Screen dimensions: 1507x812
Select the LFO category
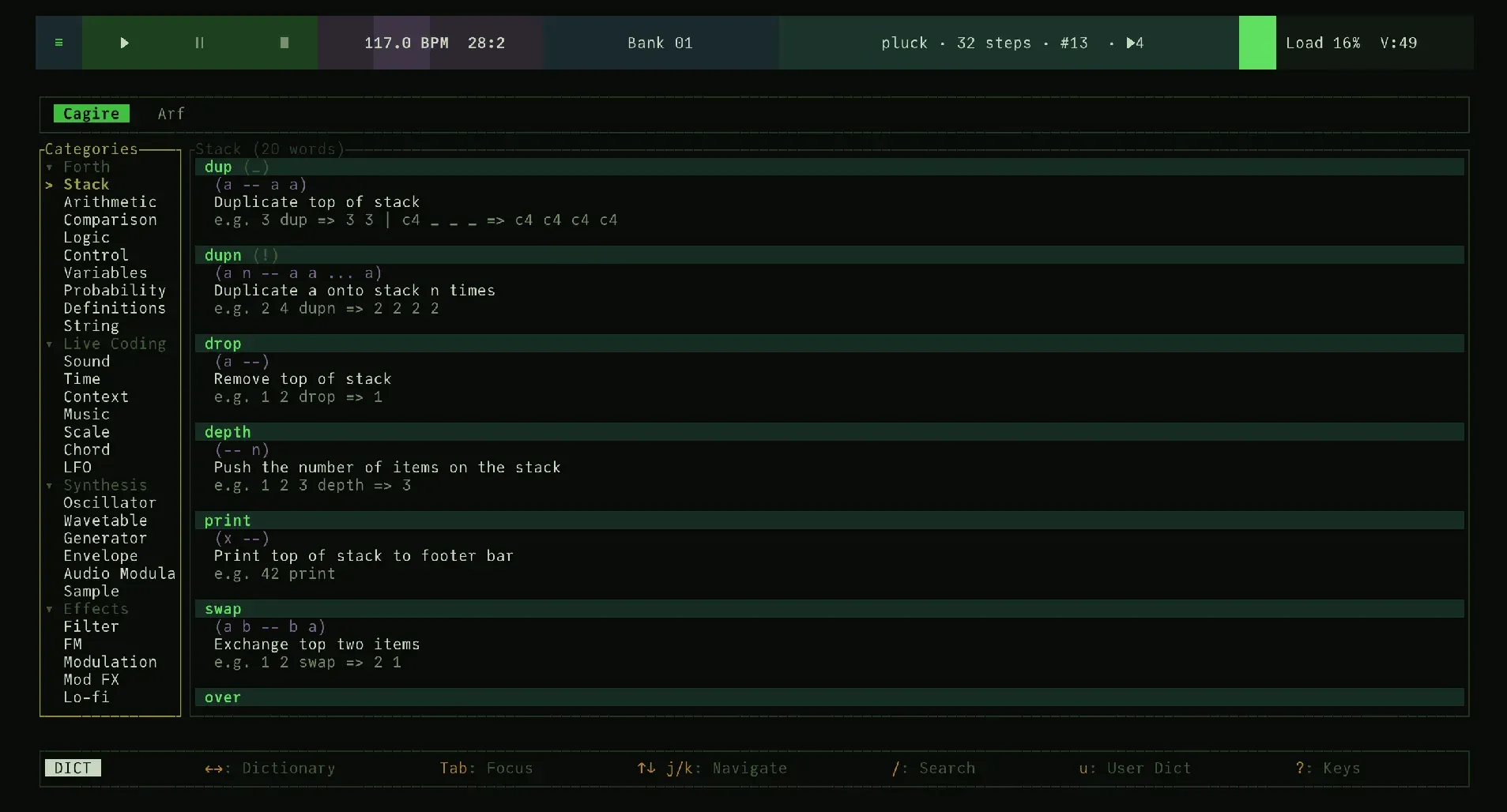77,467
